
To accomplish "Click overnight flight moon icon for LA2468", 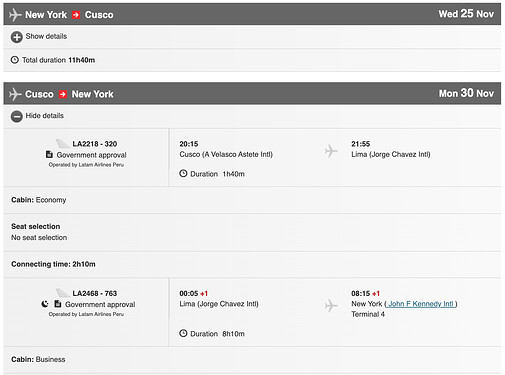I will point(45,304).
